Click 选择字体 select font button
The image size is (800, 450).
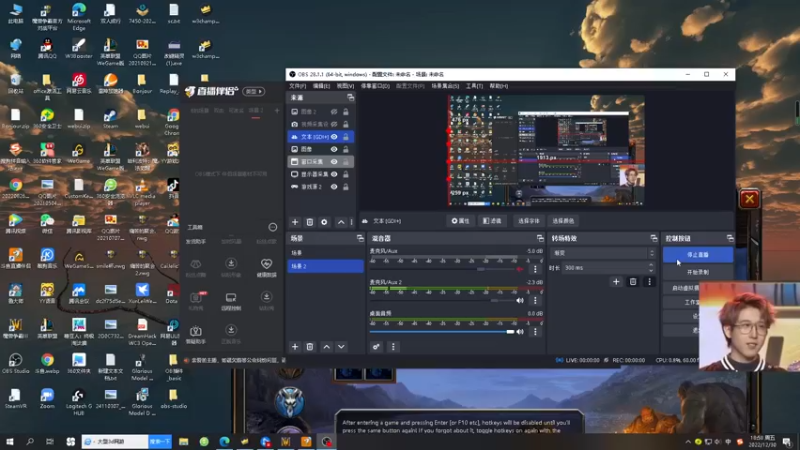coord(529,221)
